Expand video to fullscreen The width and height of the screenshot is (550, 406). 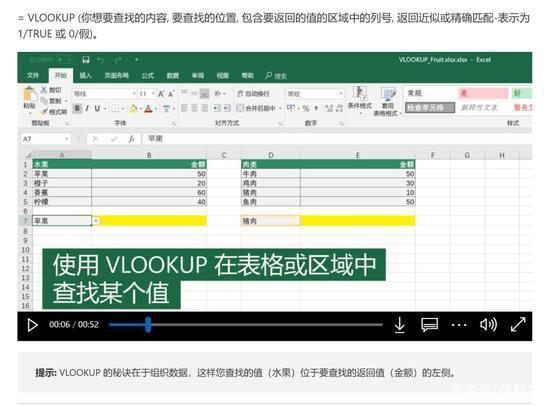pos(518,325)
